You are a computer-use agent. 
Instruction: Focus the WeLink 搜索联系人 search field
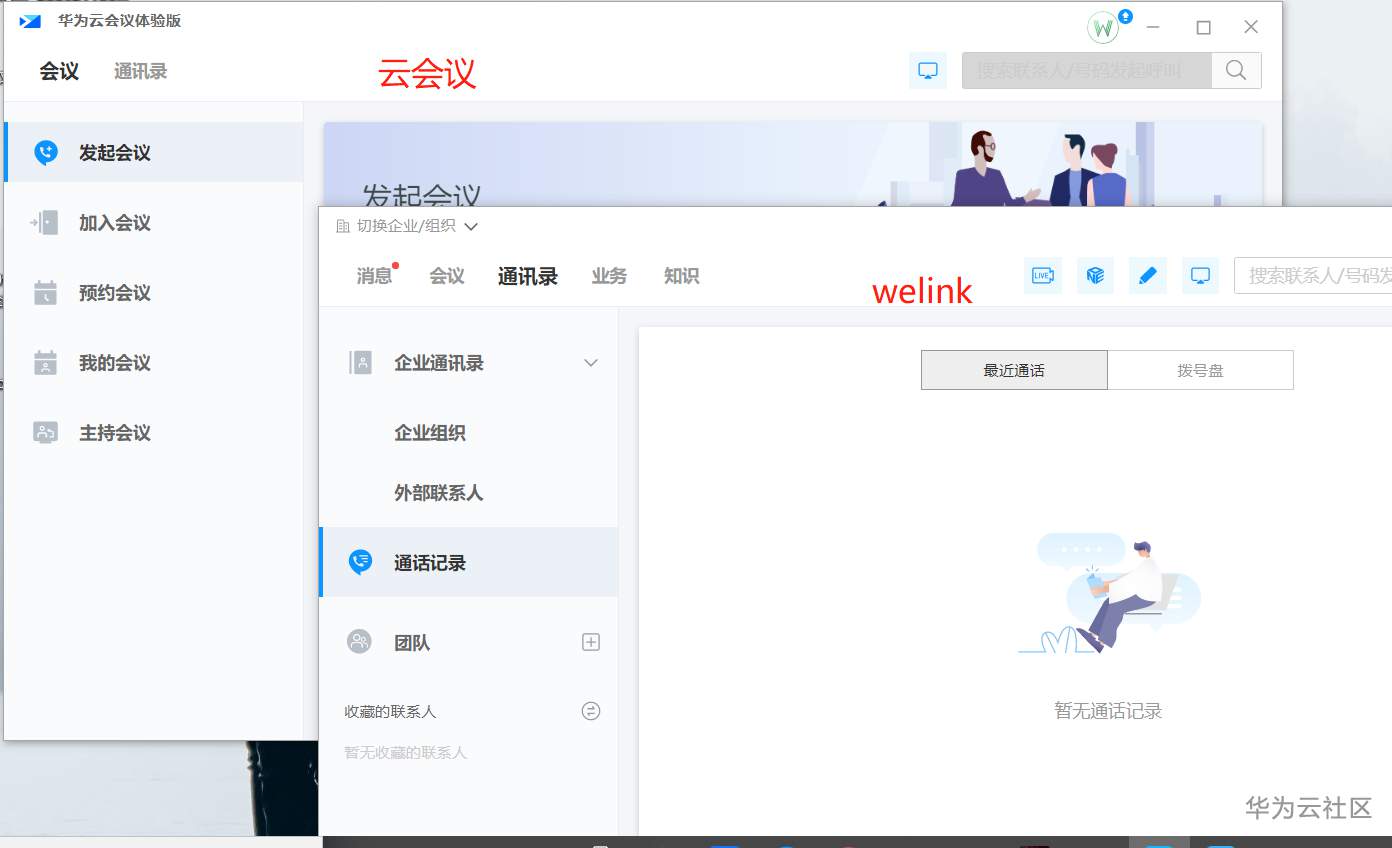1313,275
